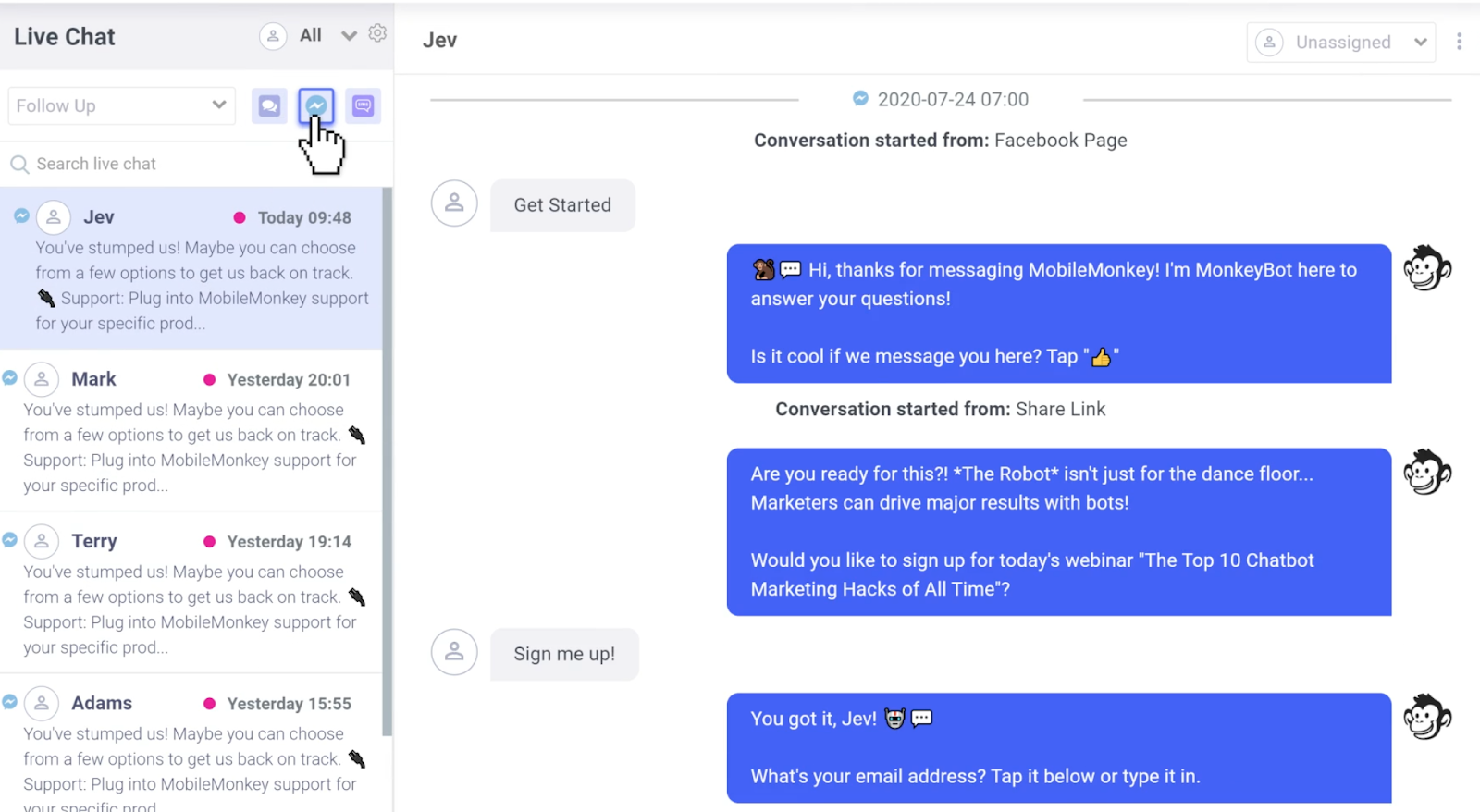Click the Are you ready for this bubble

(1059, 532)
